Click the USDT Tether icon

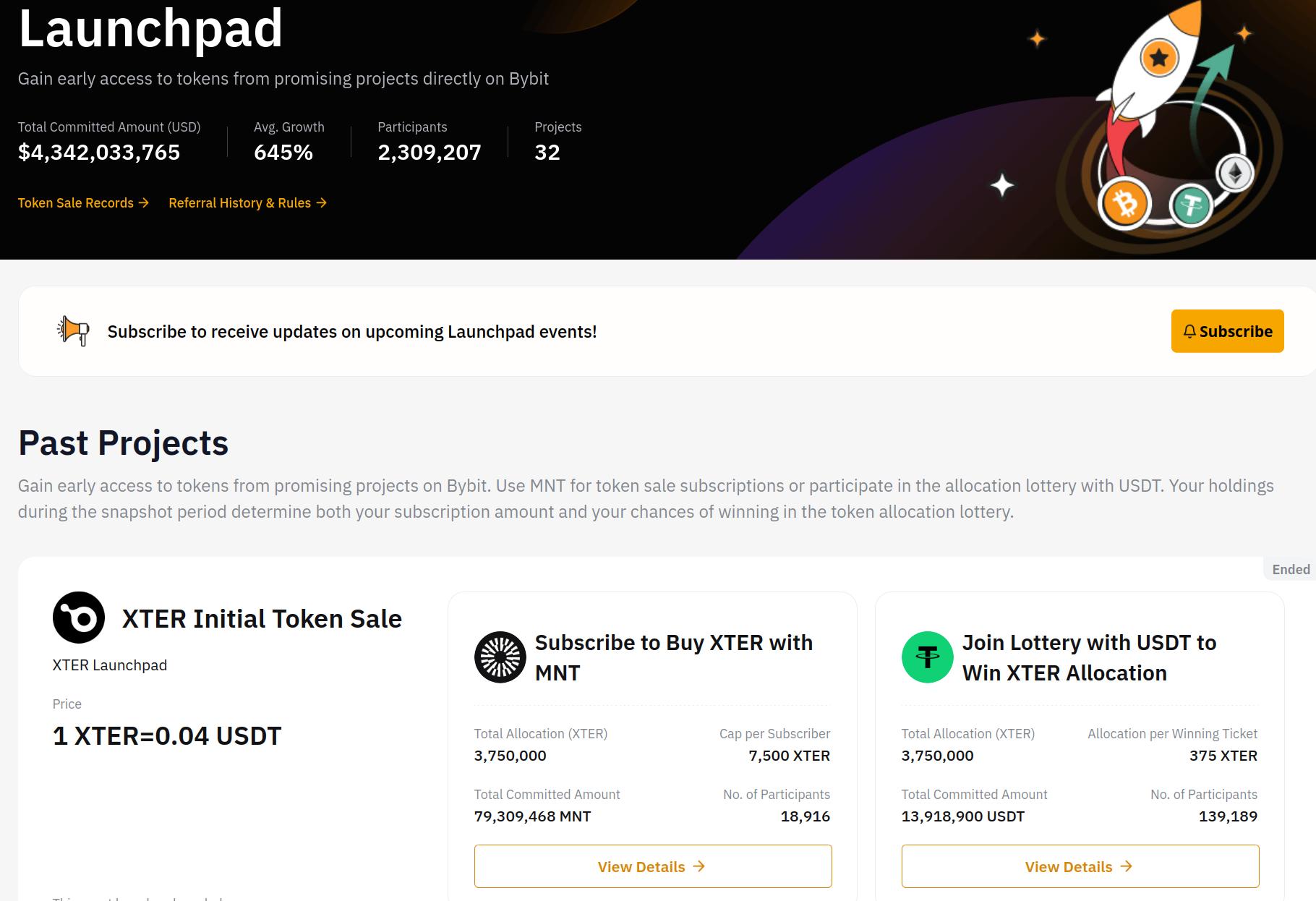coord(927,657)
